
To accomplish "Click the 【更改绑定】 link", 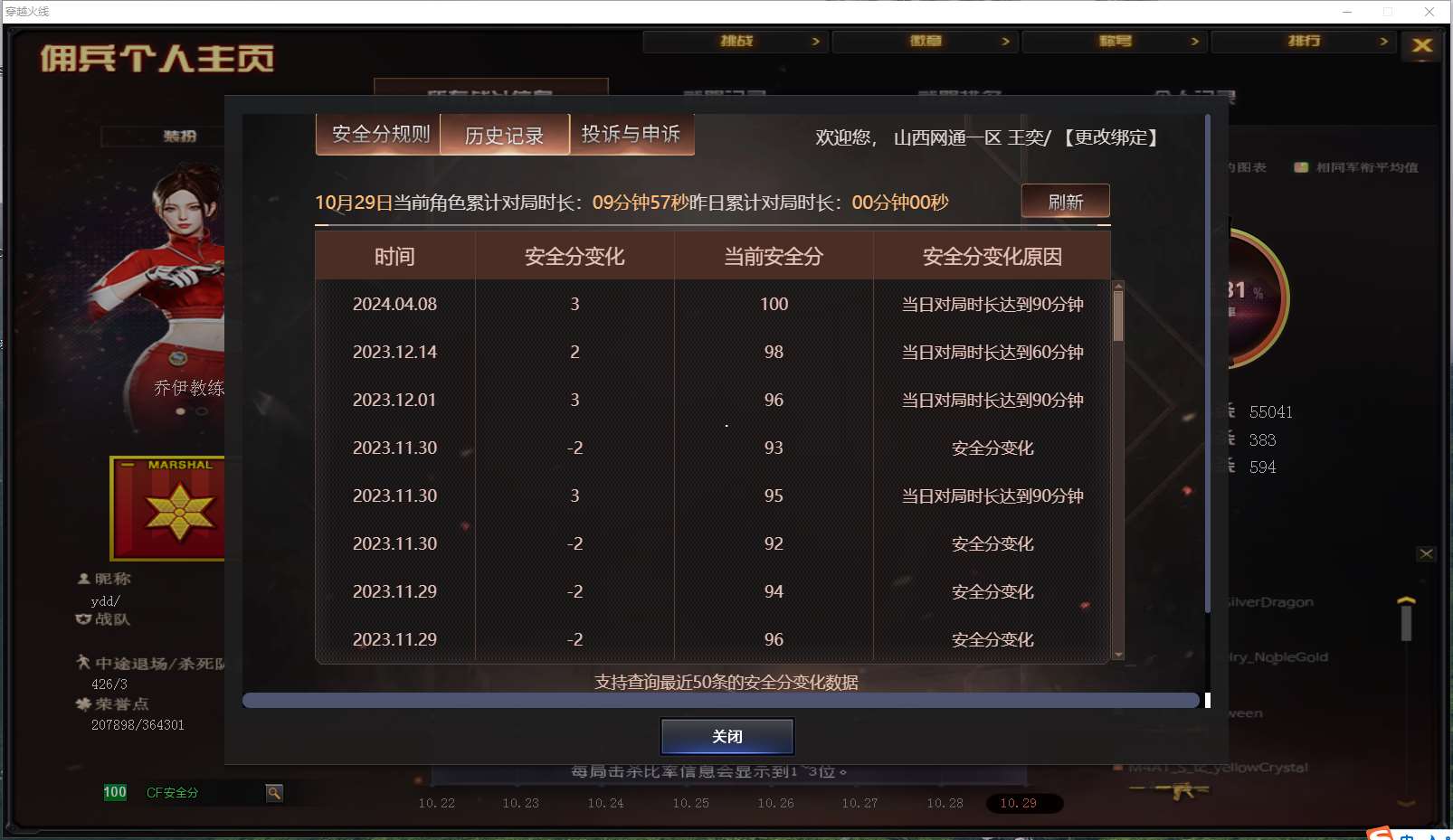I will [1110, 137].
